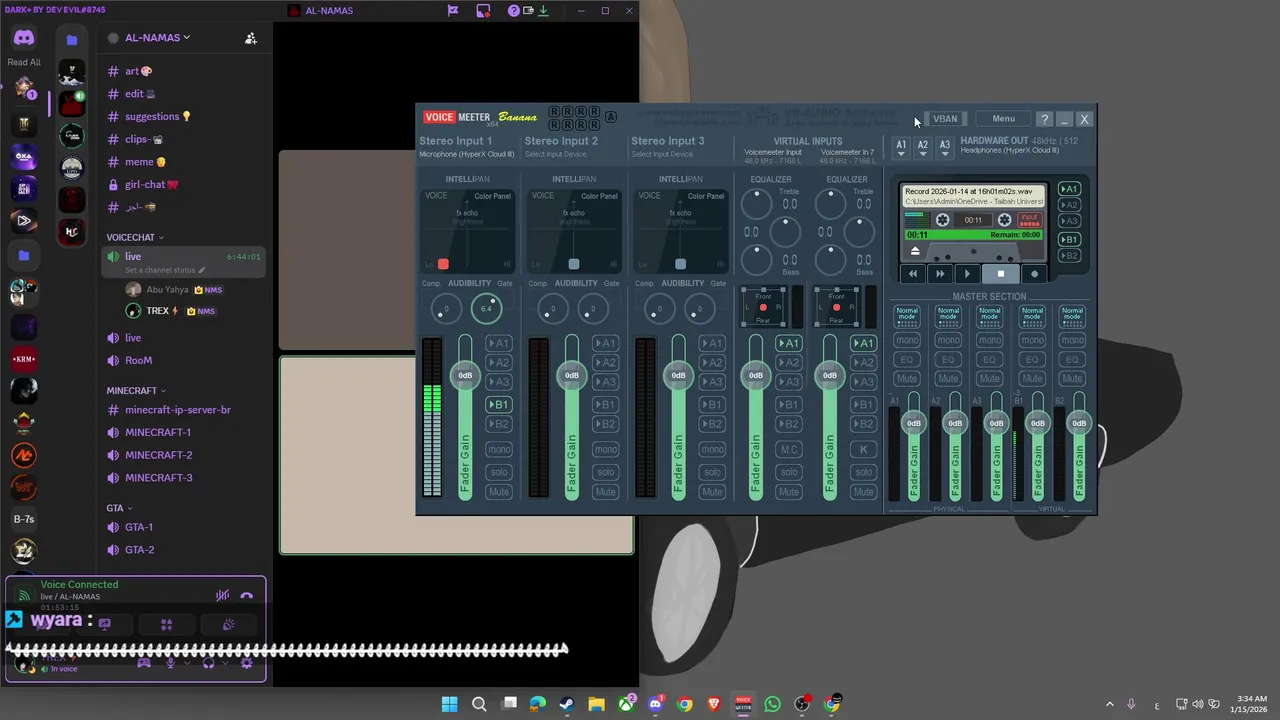Viewport: 1280px width, 720px height.
Task: Open Windows taskbar search
Action: [479, 704]
